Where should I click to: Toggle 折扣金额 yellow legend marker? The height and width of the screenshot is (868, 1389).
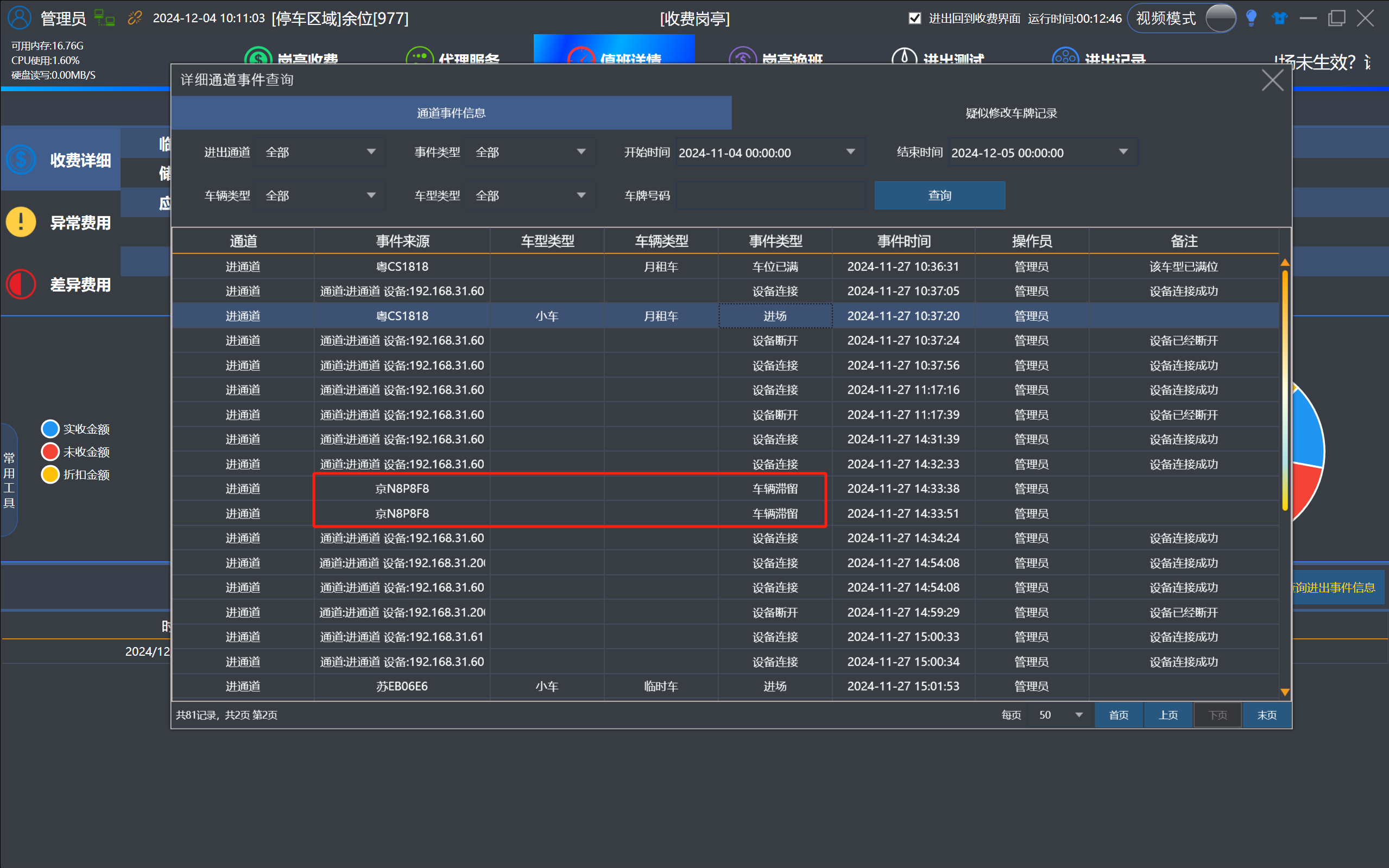(50, 475)
